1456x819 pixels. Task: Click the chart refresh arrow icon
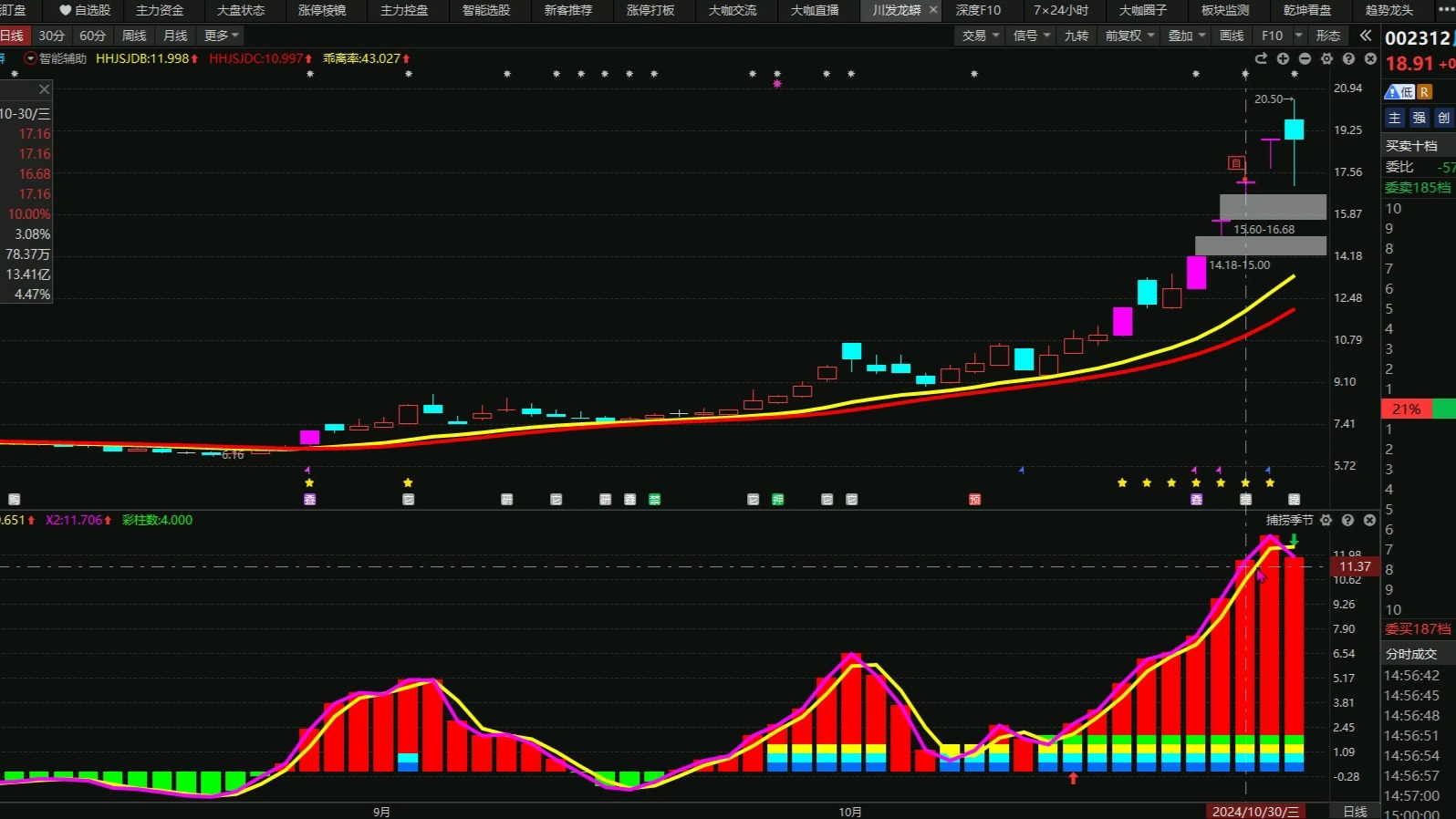coord(1261,58)
